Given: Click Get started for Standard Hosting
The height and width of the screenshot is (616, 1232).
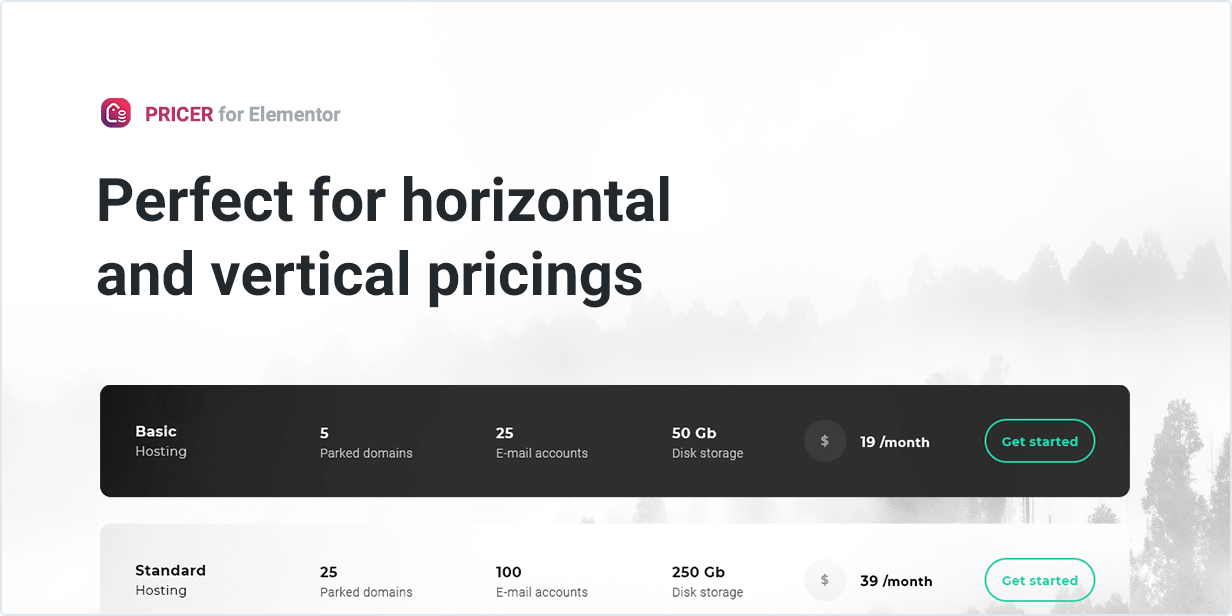Looking at the screenshot, I should coord(1039,580).
